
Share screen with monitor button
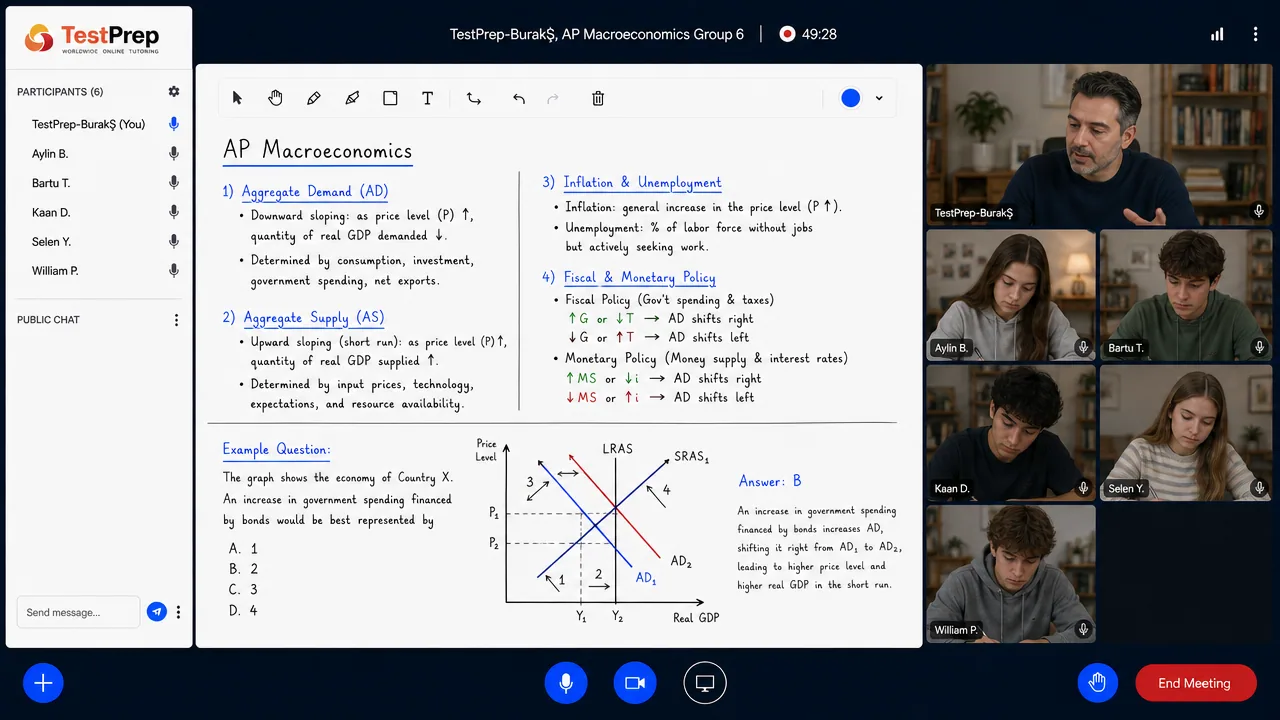pos(705,683)
